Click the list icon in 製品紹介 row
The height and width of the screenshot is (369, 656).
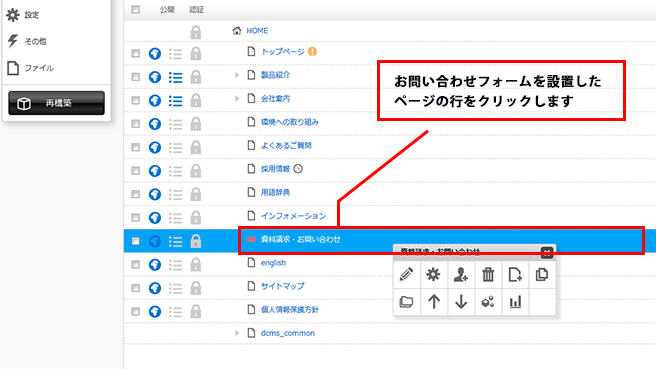coord(175,77)
